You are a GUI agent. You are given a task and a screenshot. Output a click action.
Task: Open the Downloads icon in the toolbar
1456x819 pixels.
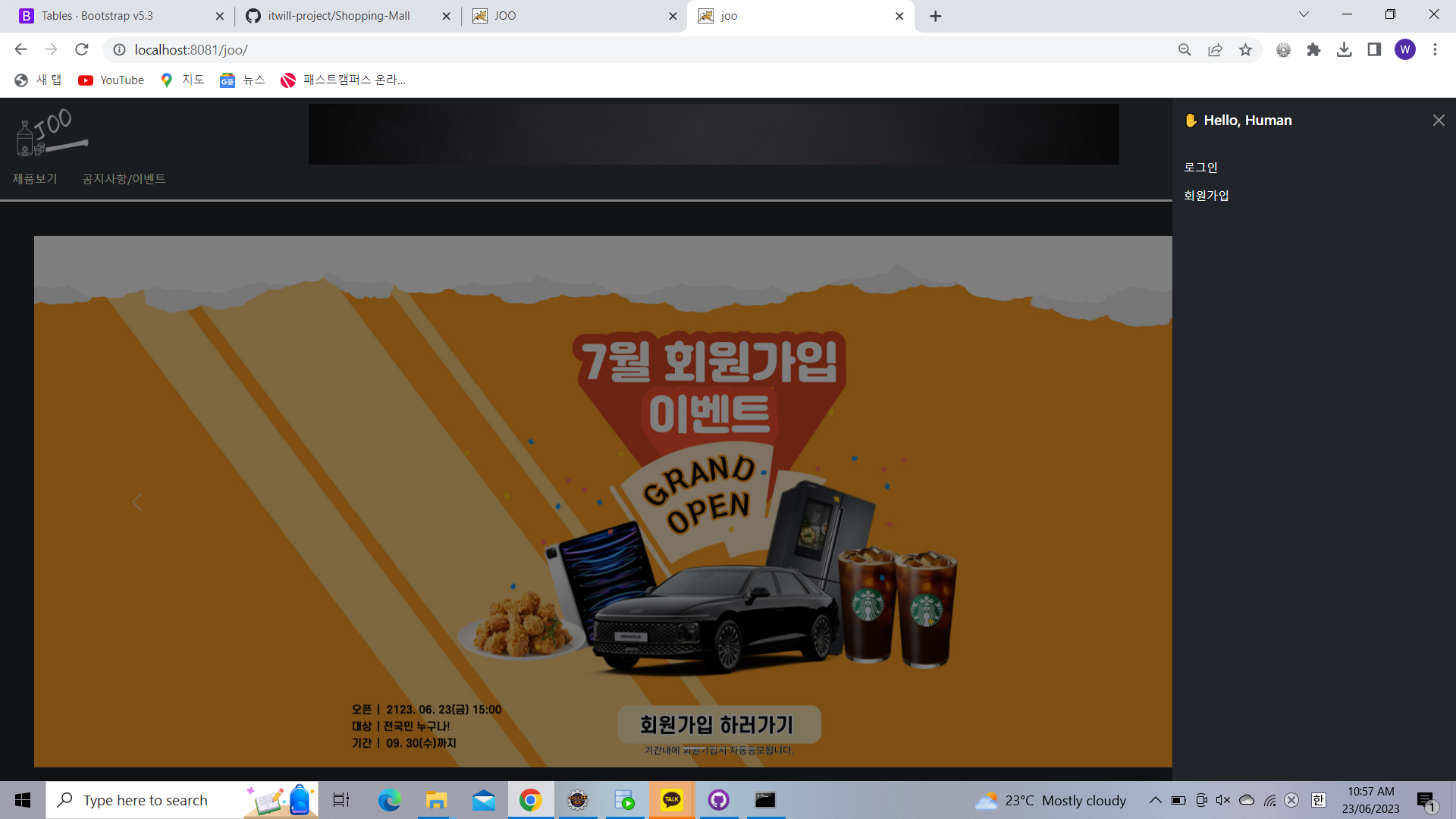(x=1345, y=49)
